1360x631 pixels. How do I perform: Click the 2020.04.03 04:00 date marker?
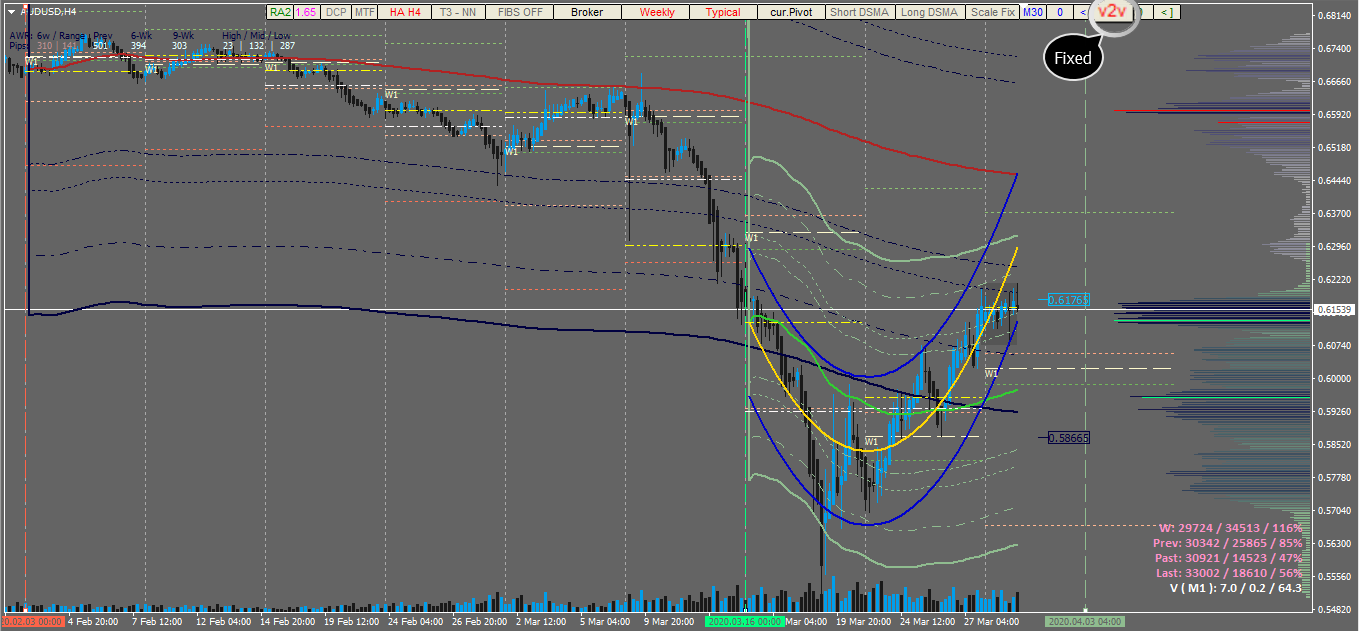(1085, 621)
